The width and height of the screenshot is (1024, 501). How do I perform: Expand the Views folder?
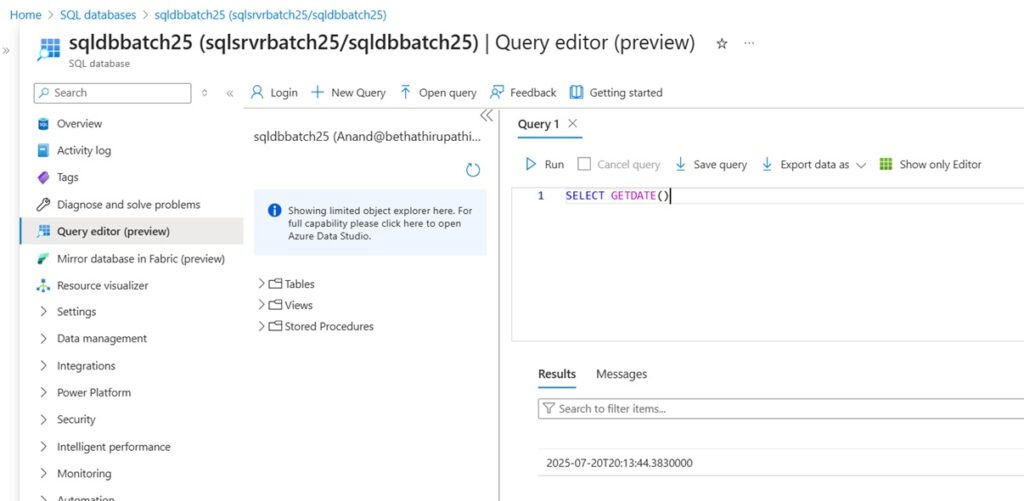(x=261, y=305)
